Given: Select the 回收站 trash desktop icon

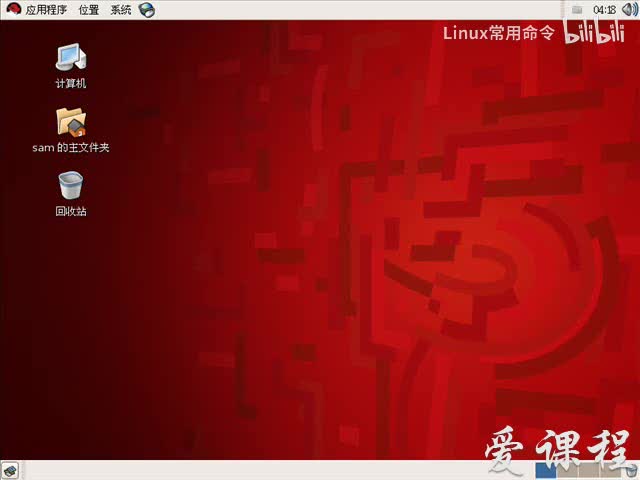Looking at the screenshot, I should (x=71, y=193).
